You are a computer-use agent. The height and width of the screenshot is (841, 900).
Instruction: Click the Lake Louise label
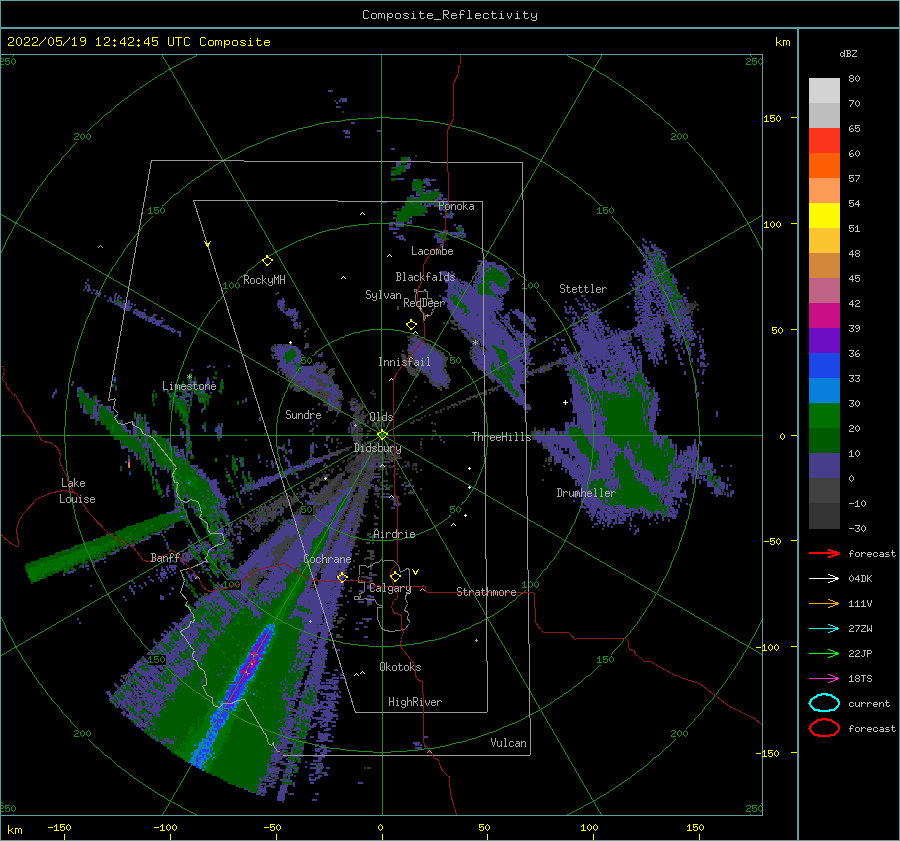pyautogui.click(x=77, y=491)
